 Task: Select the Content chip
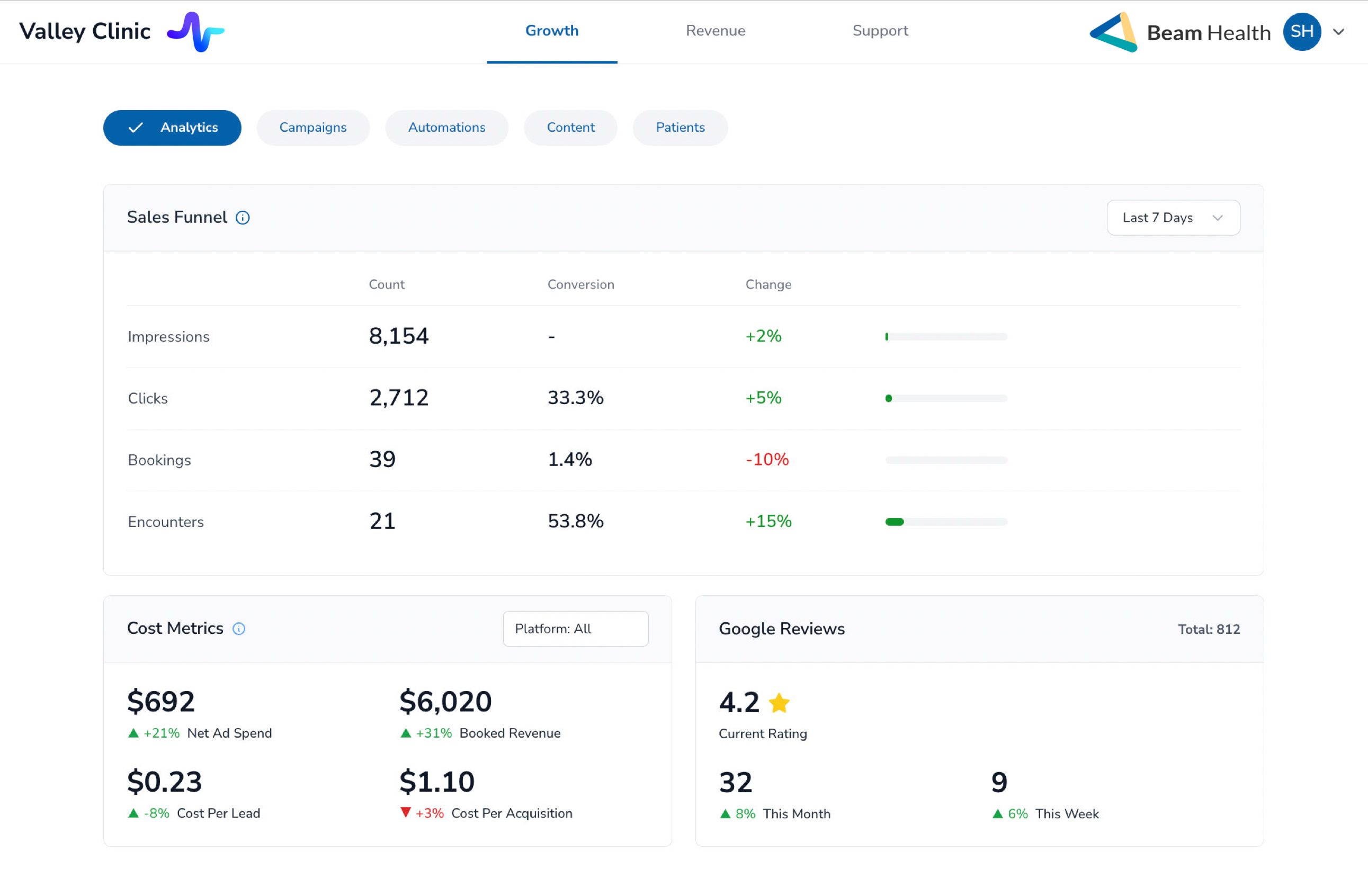[570, 128]
